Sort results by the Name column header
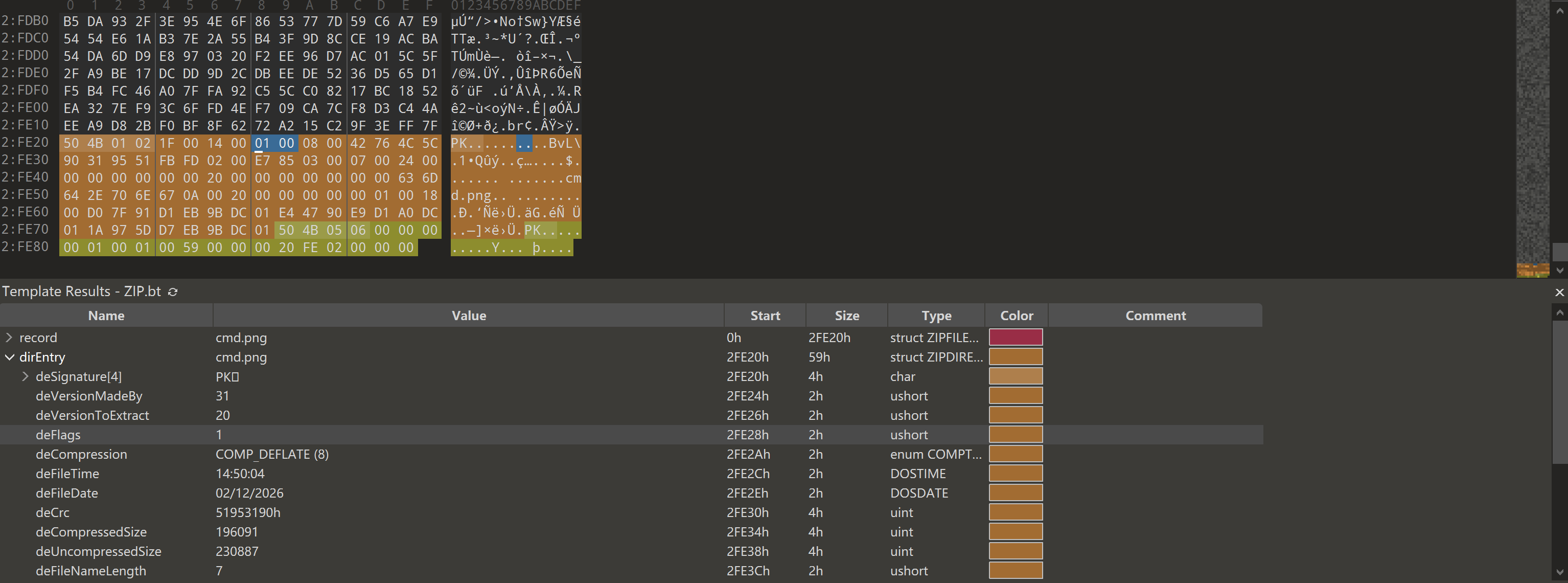 [106, 316]
